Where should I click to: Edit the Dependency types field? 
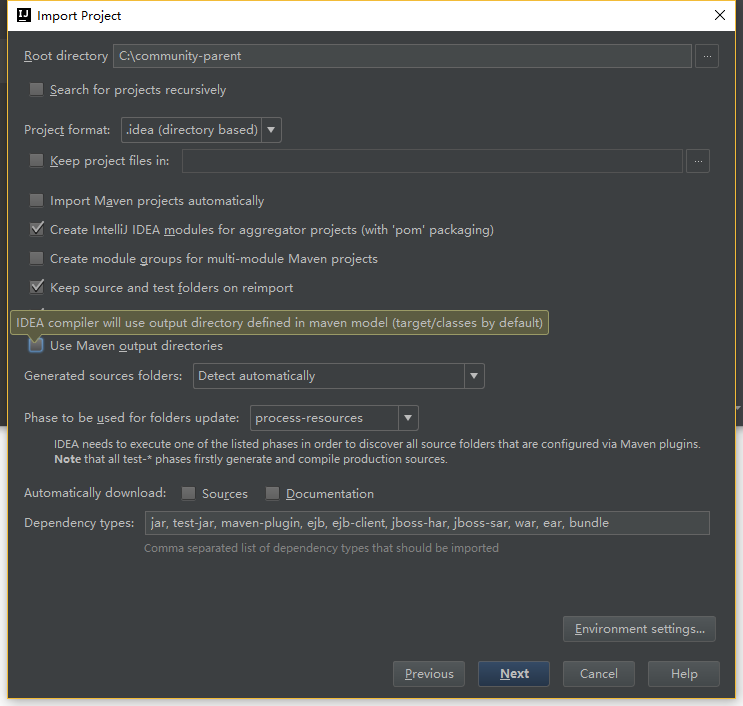(427, 523)
